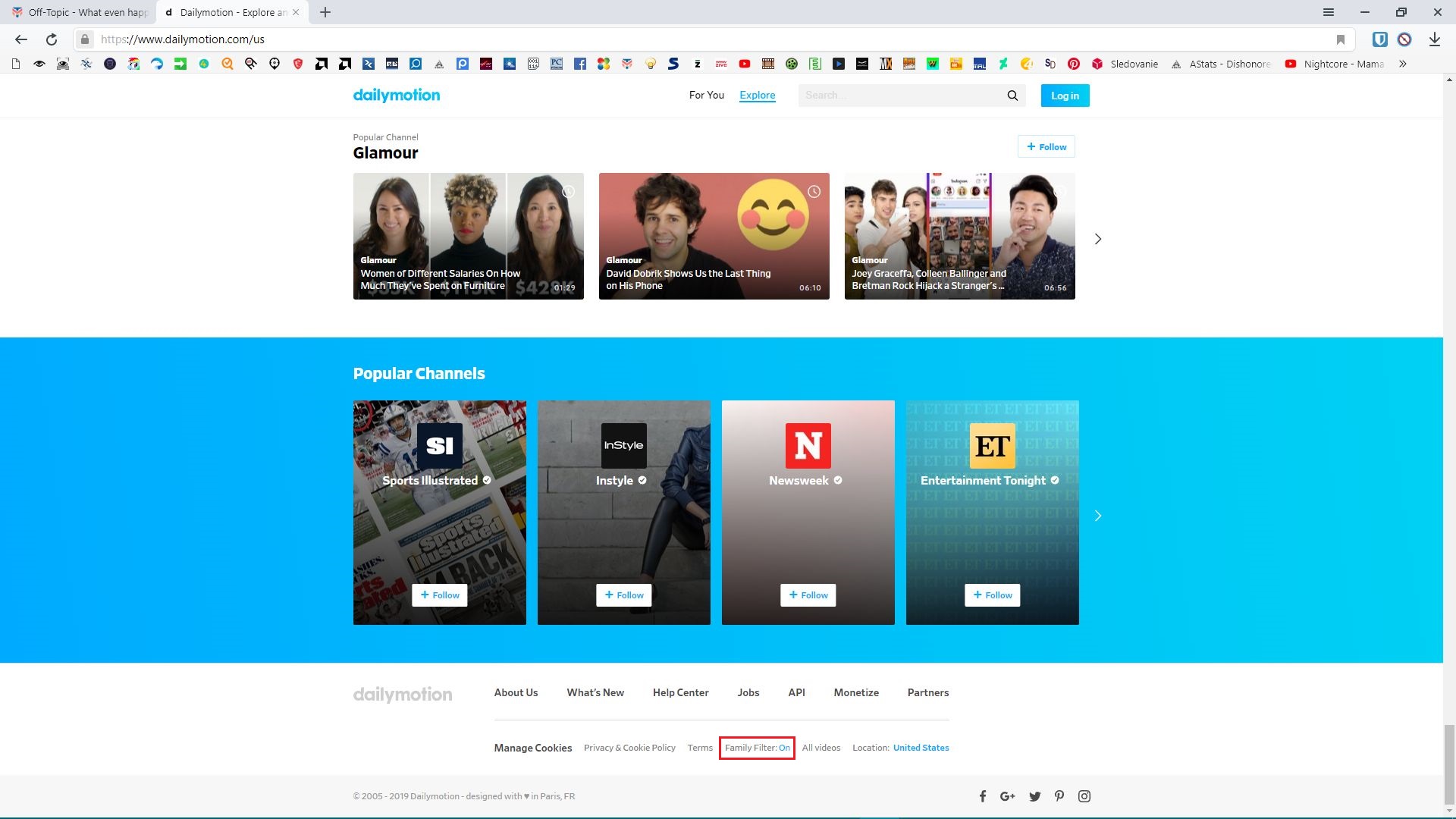Screen dimensions: 1456x819
Task: Switch to the For You tab
Action: point(706,96)
